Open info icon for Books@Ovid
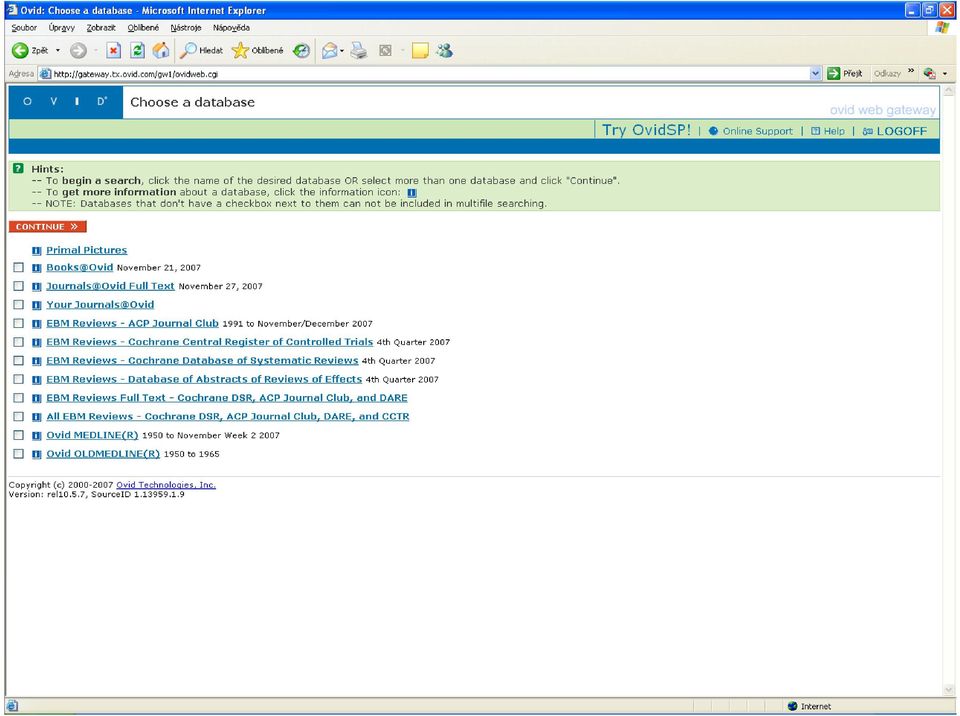This screenshot has width=960, height=716. tap(37, 268)
